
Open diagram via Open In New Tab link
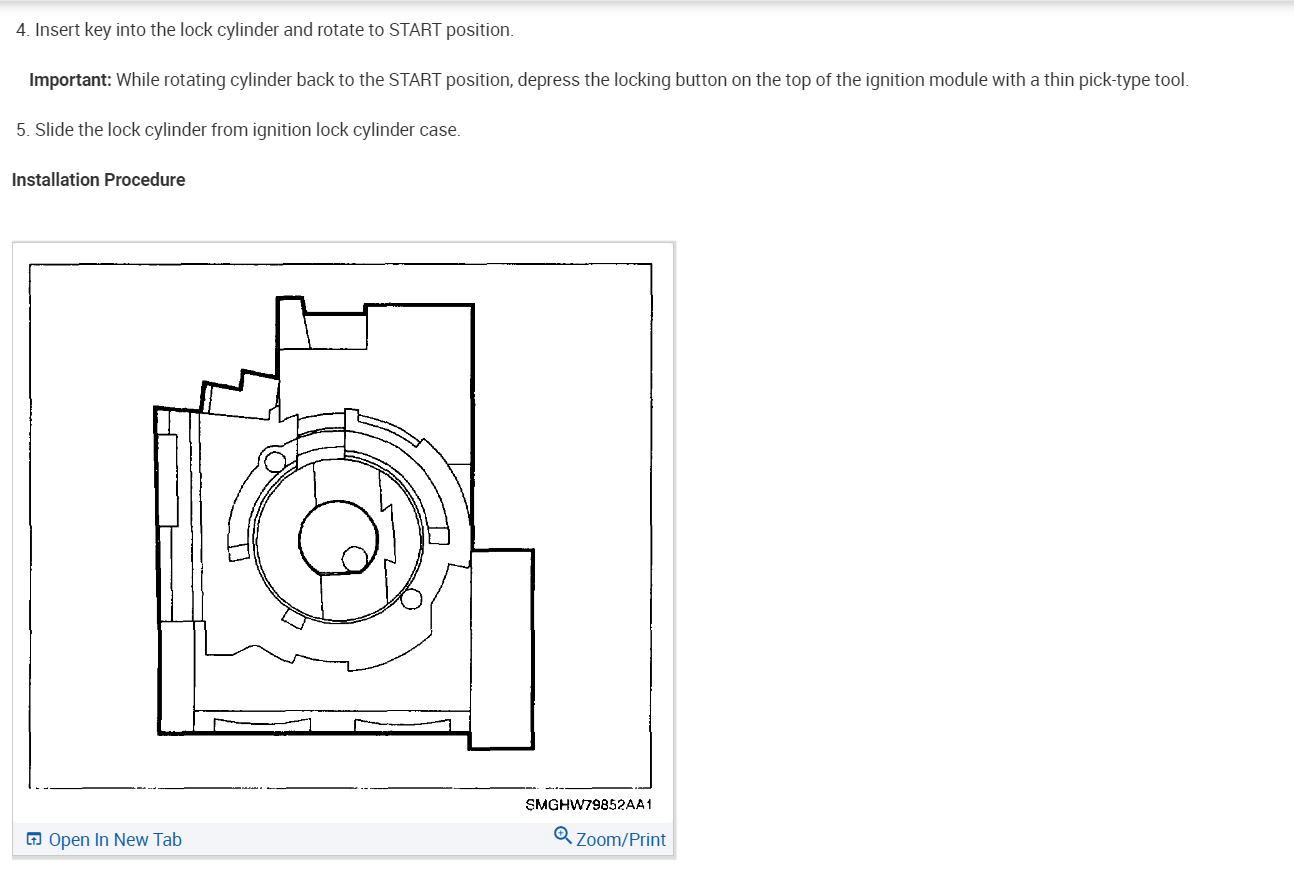(115, 840)
